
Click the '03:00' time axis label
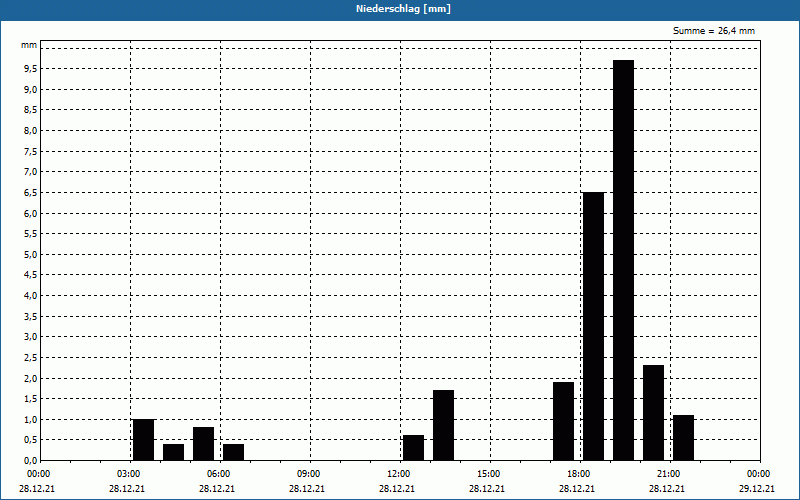pos(128,474)
